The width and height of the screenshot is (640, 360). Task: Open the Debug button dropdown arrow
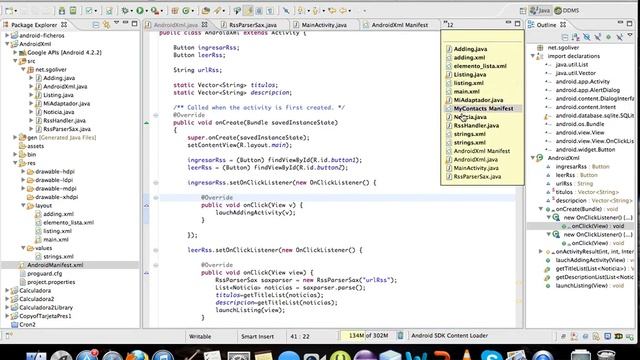(133, 11)
